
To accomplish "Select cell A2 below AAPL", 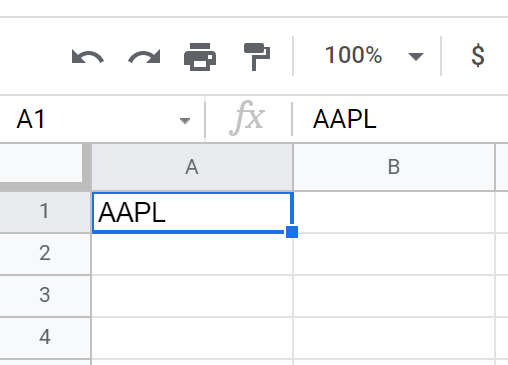I will [192, 254].
